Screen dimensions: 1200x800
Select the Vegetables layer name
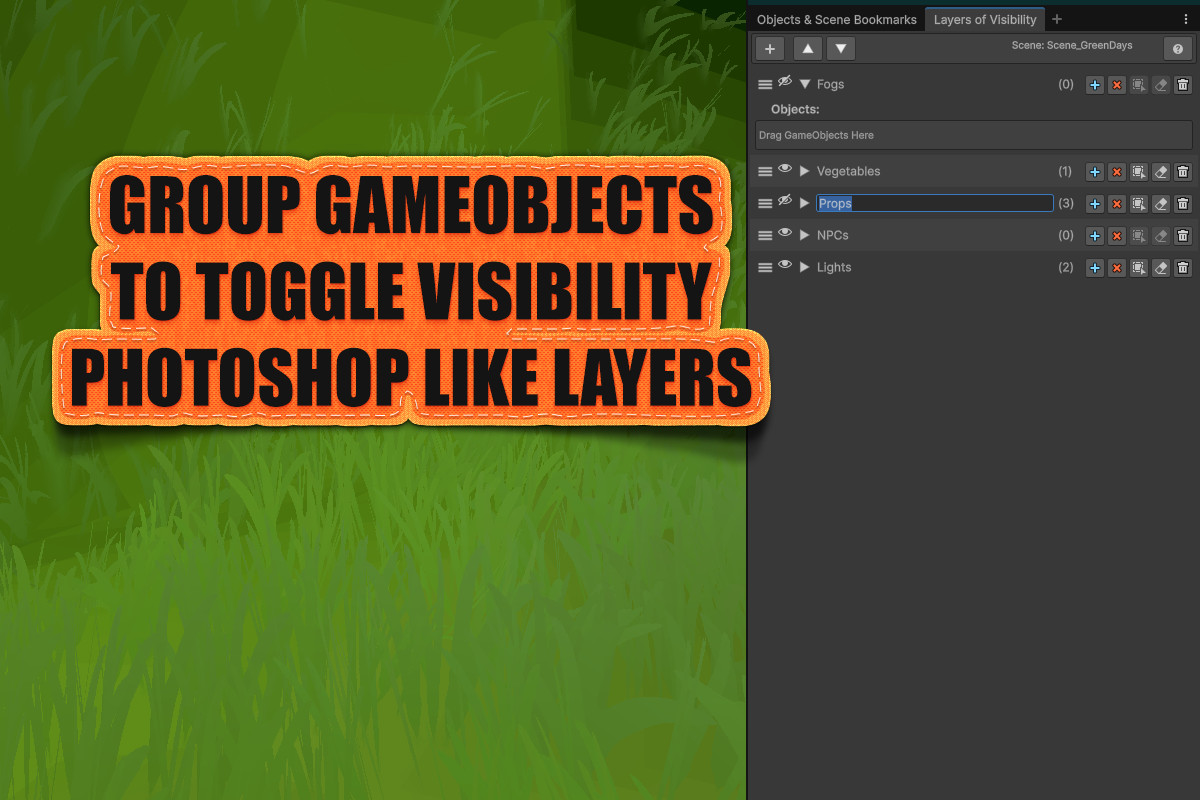[x=849, y=172]
